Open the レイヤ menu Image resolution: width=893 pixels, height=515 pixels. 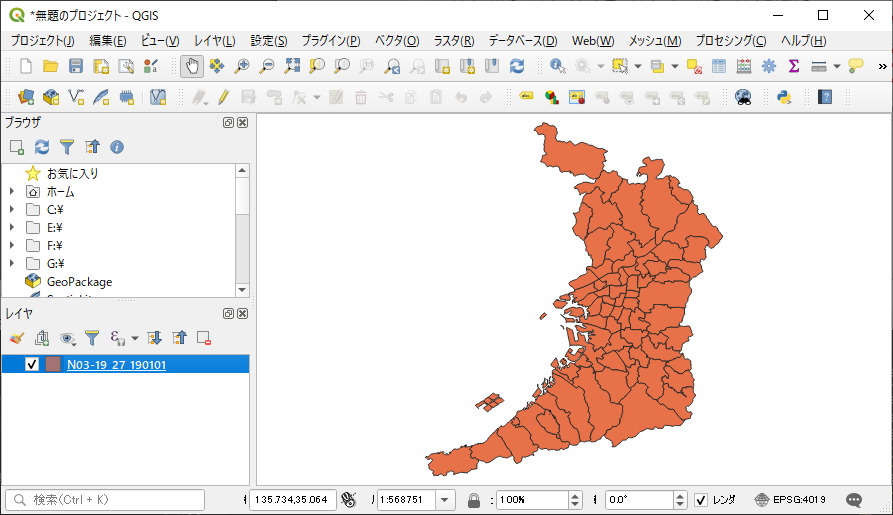[x=214, y=41]
